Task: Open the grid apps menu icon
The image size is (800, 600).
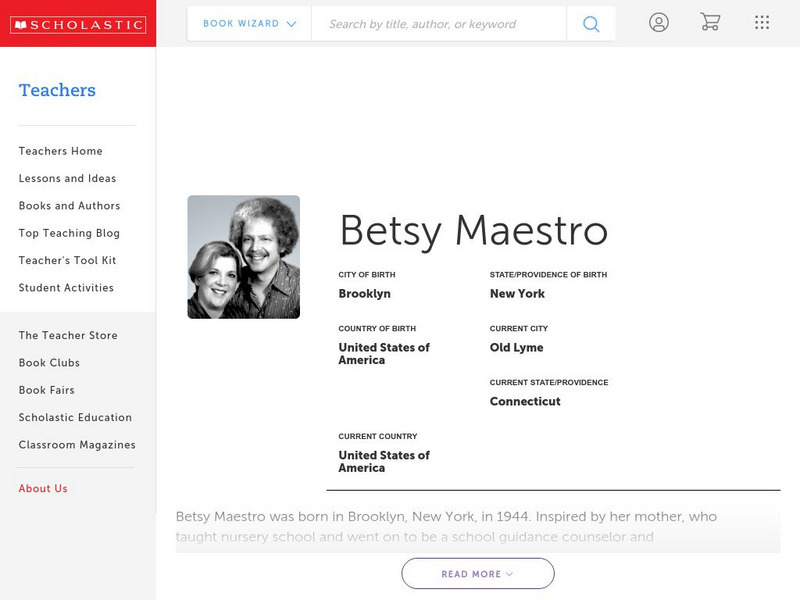Action: [x=761, y=22]
